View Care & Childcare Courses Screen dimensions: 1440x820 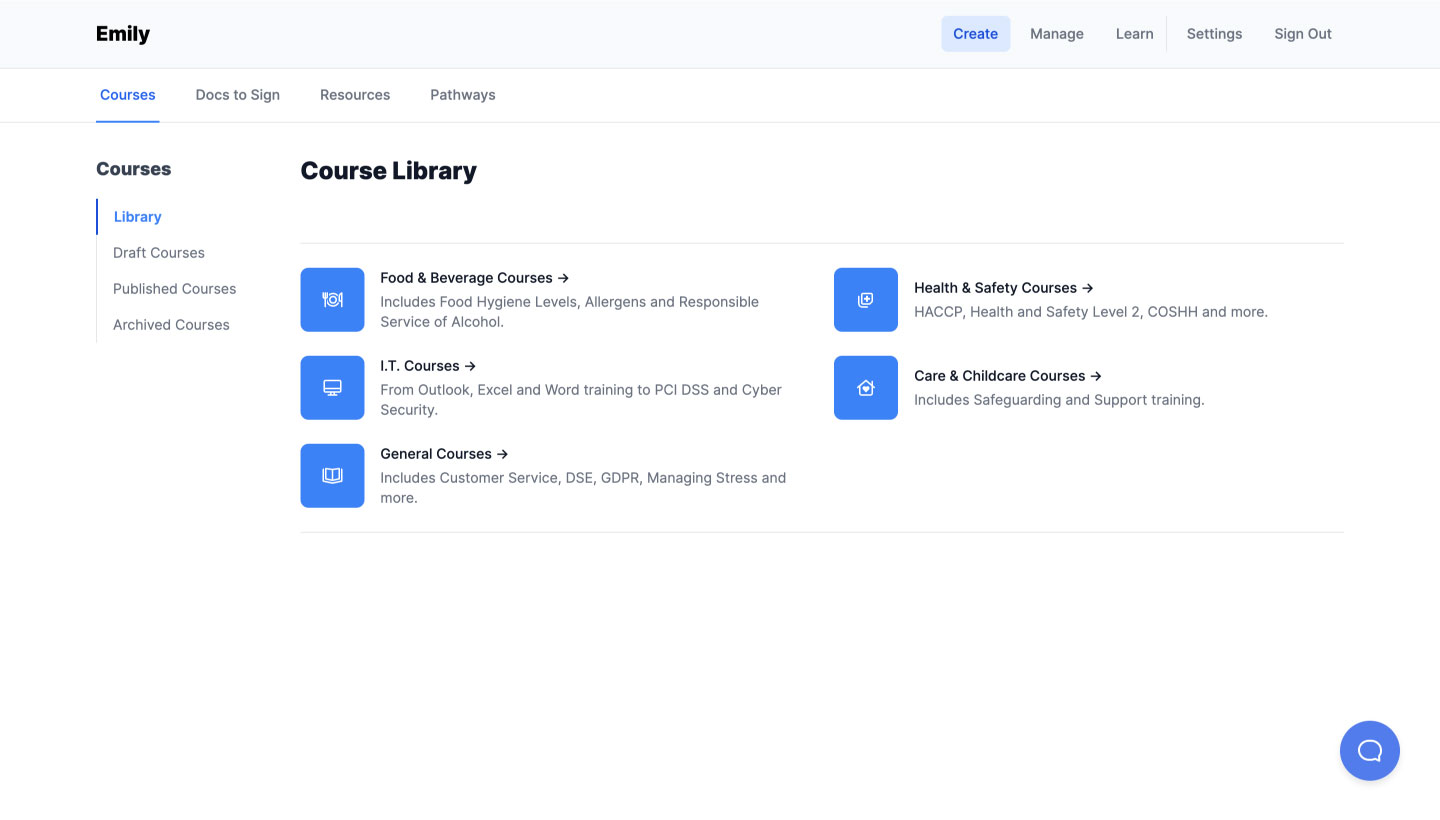1007,376
